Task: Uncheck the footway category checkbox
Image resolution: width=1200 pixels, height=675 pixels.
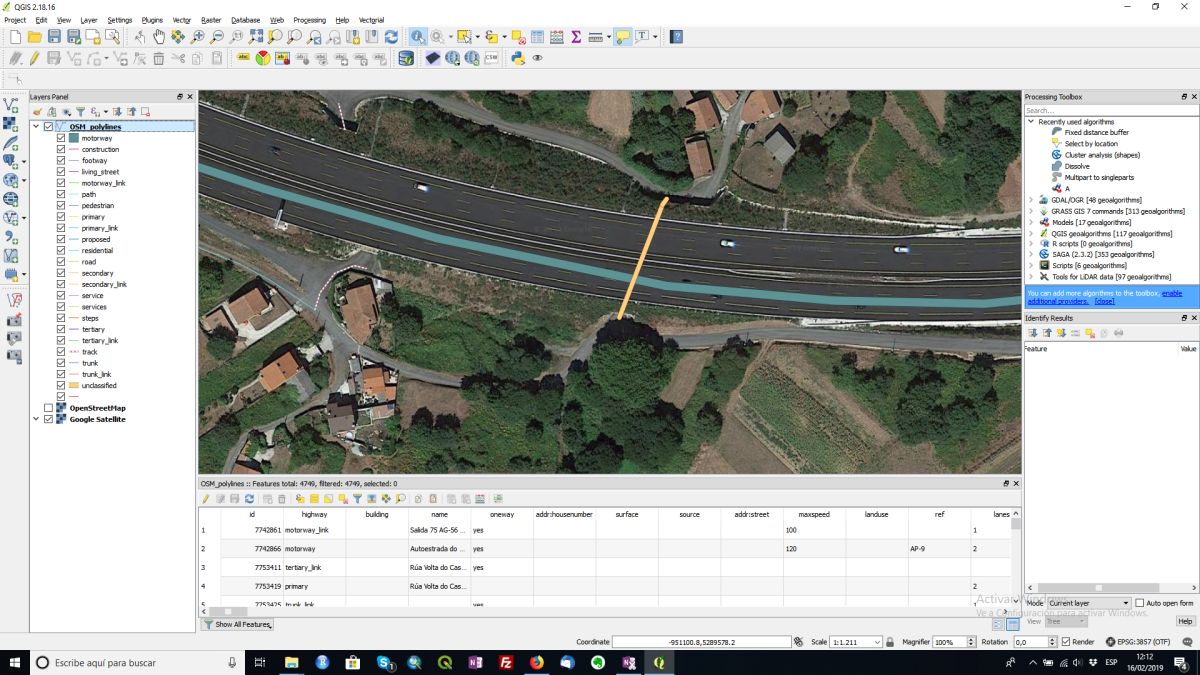Action: pos(61,160)
